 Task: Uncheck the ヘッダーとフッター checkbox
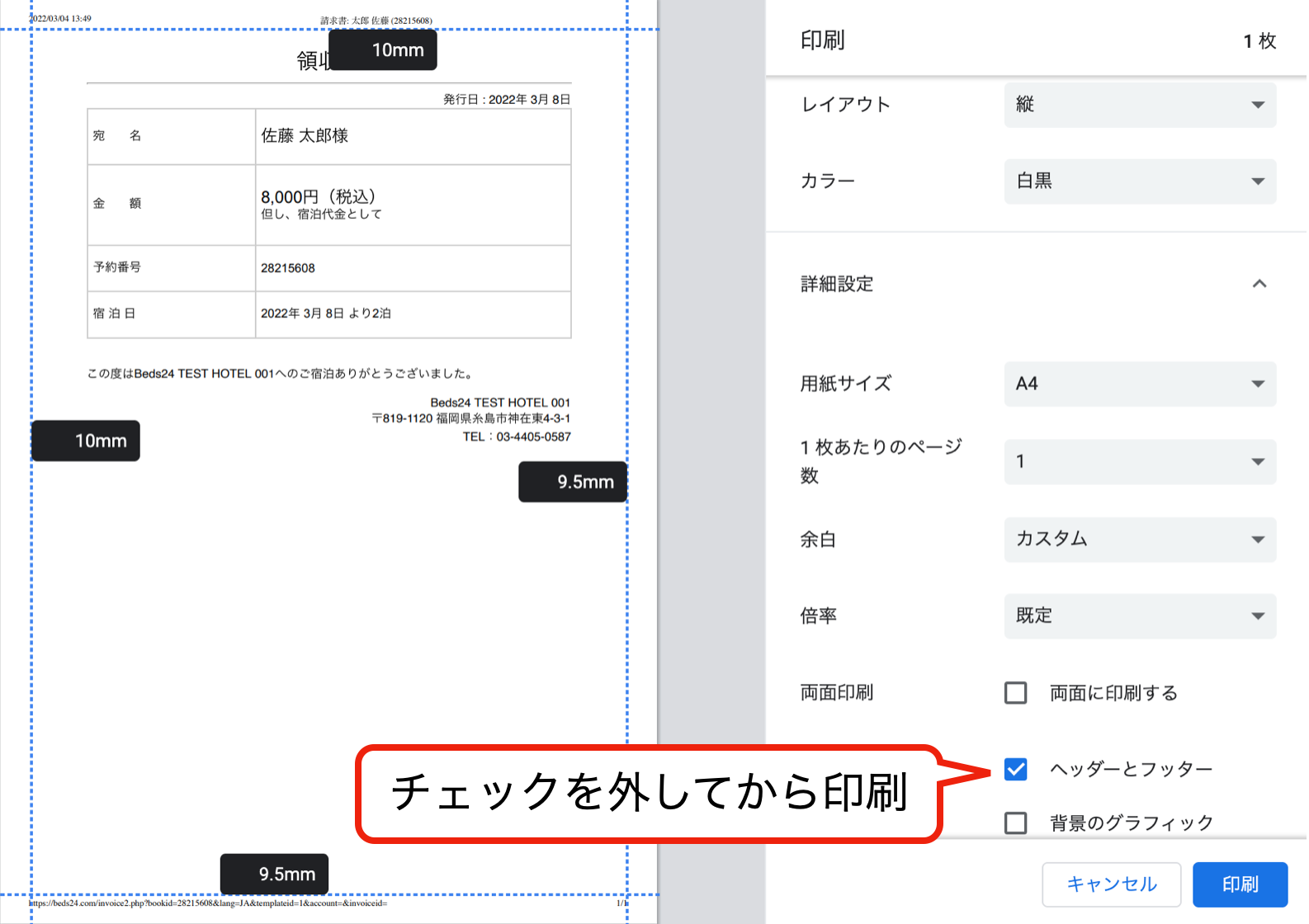coord(1015,769)
